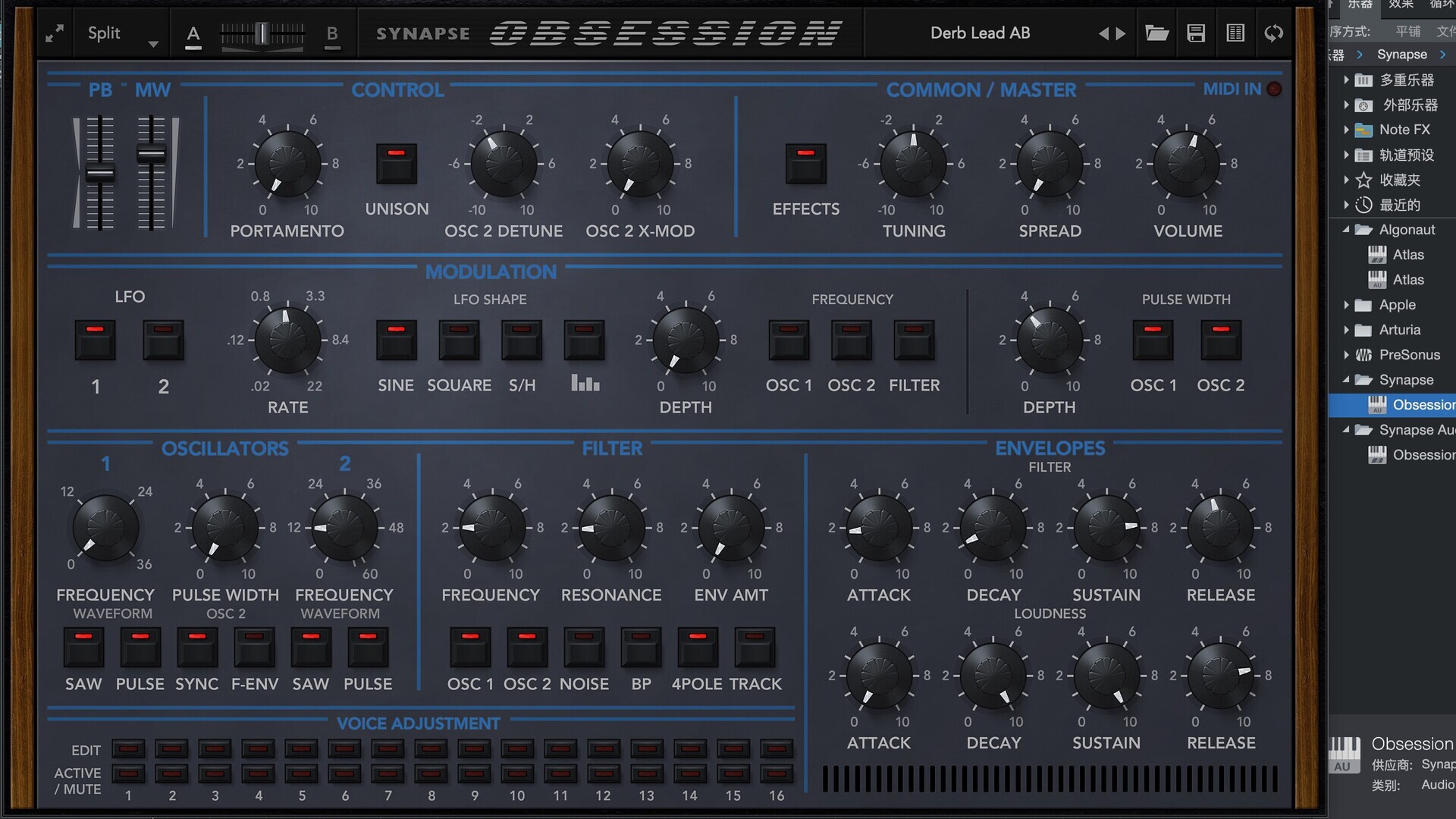This screenshot has width=1456, height=819.
Task: Switch to layer B
Action: (332, 33)
